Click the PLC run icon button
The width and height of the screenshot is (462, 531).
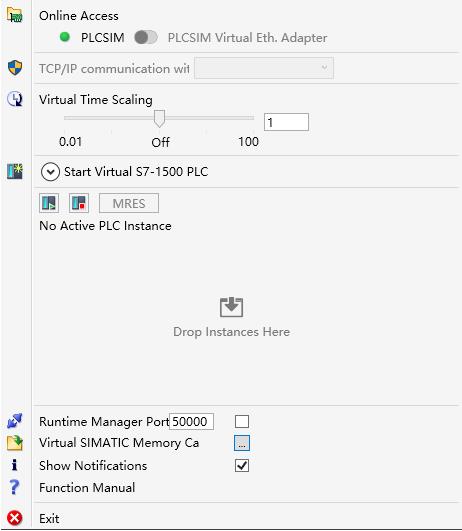pos(49,203)
